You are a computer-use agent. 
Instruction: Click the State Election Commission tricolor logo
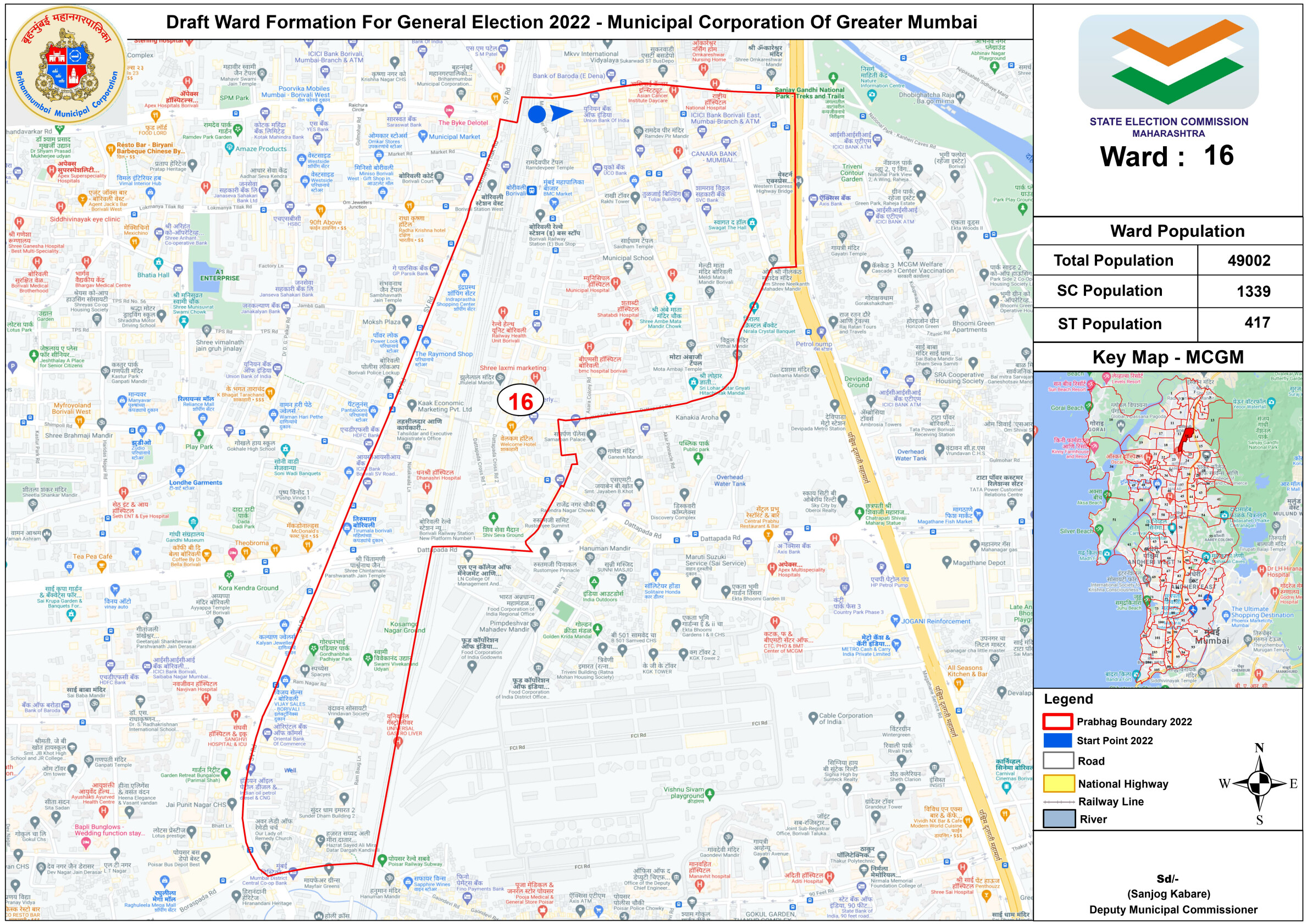pyautogui.click(x=1168, y=62)
